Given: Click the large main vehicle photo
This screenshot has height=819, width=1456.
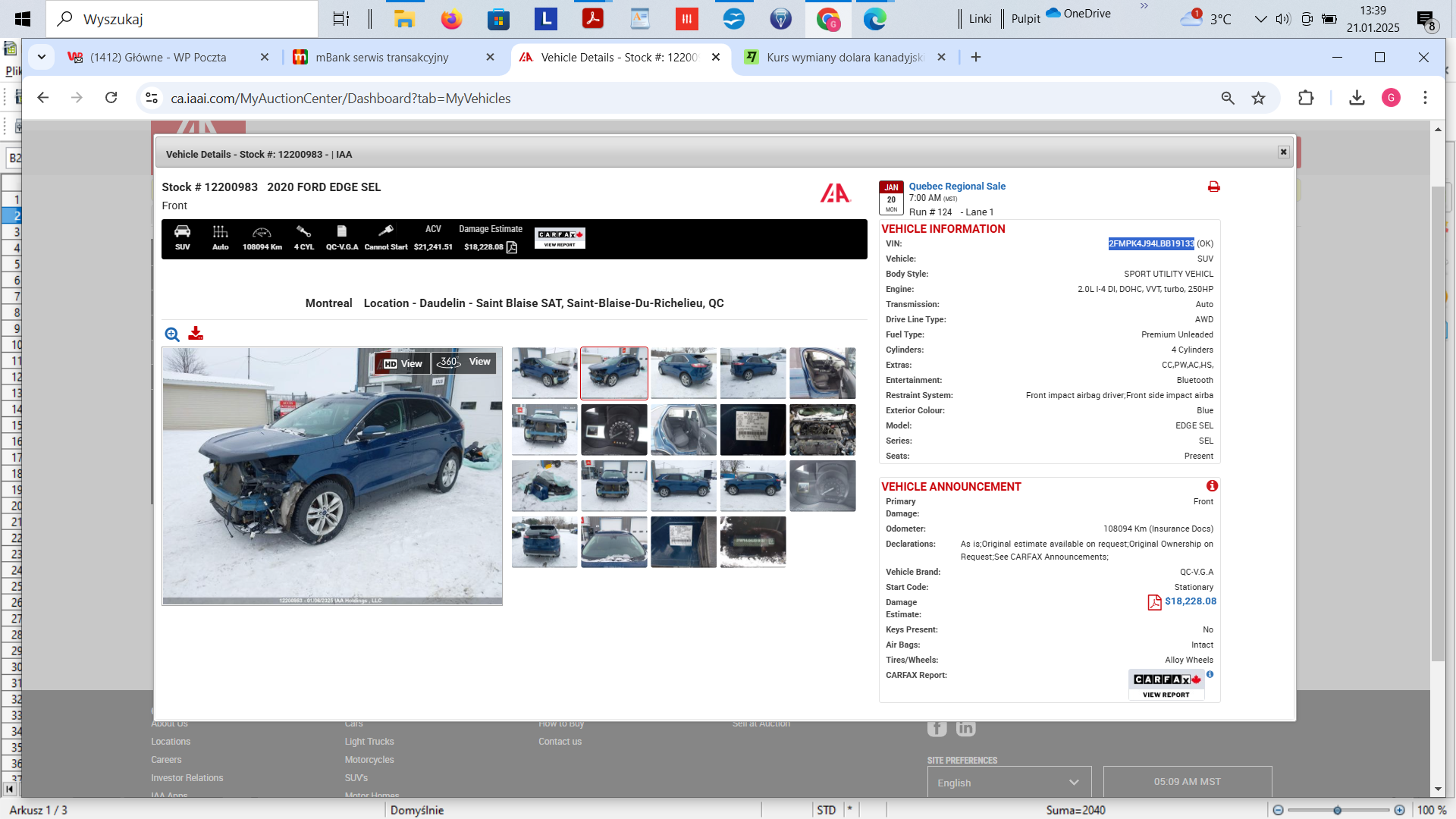Looking at the screenshot, I should click(332, 476).
